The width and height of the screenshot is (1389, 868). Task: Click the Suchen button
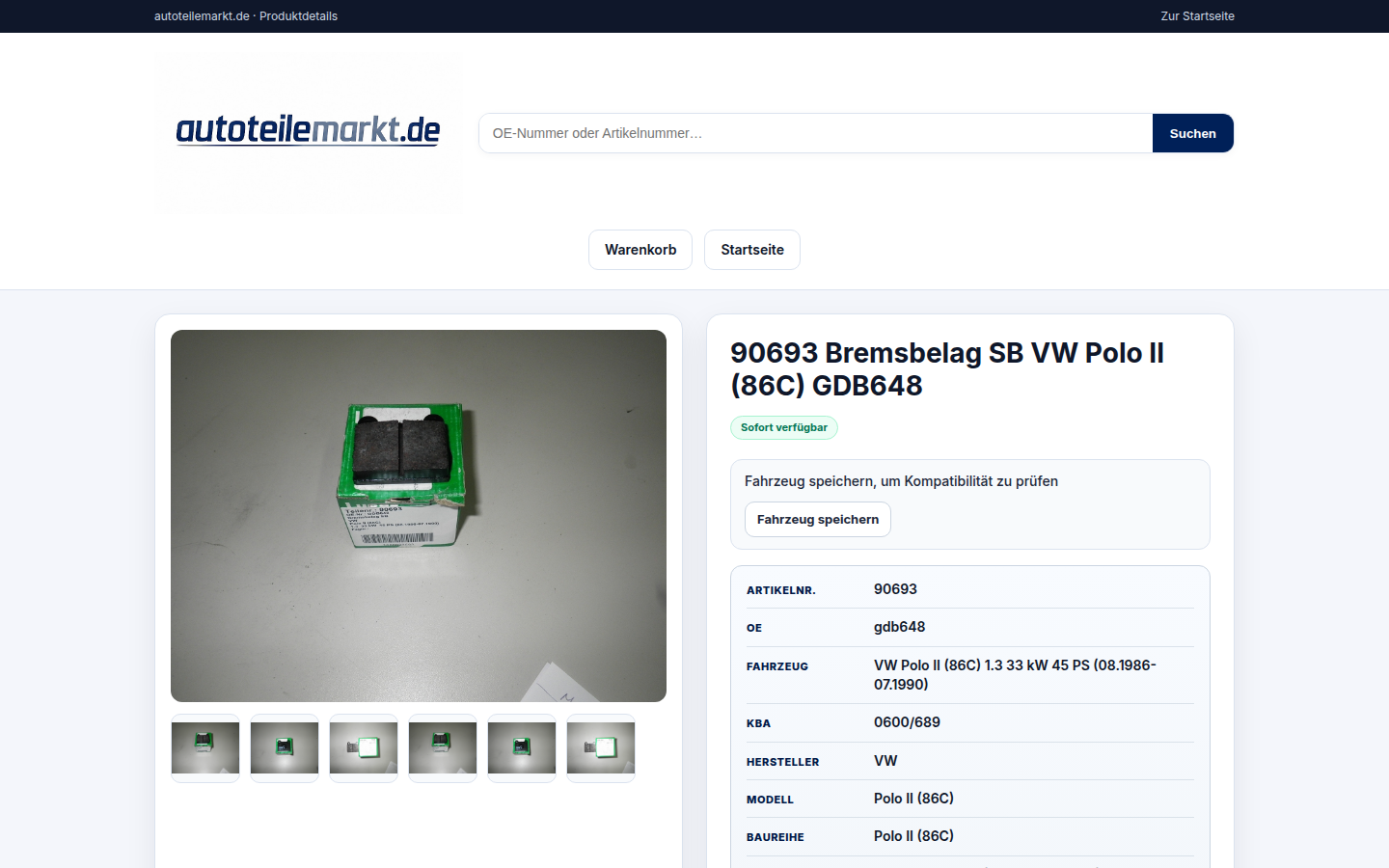click(1193, 133)
